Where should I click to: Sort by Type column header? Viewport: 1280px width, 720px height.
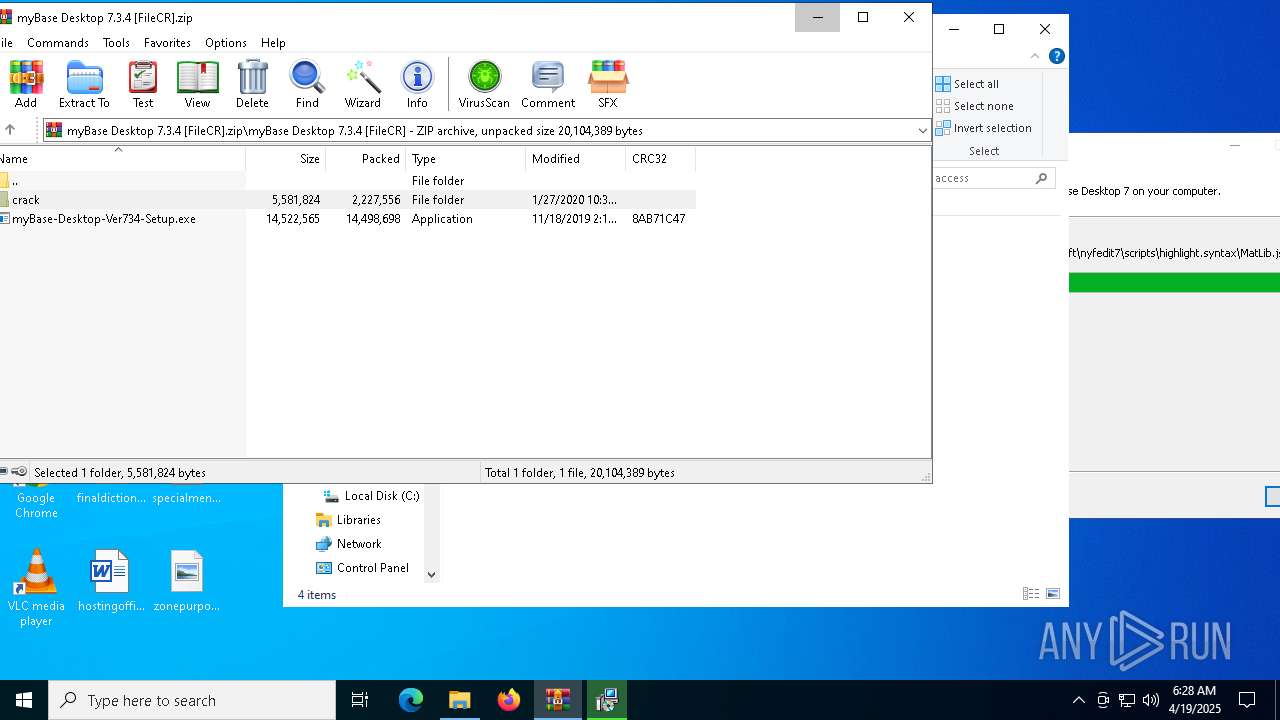465,158
